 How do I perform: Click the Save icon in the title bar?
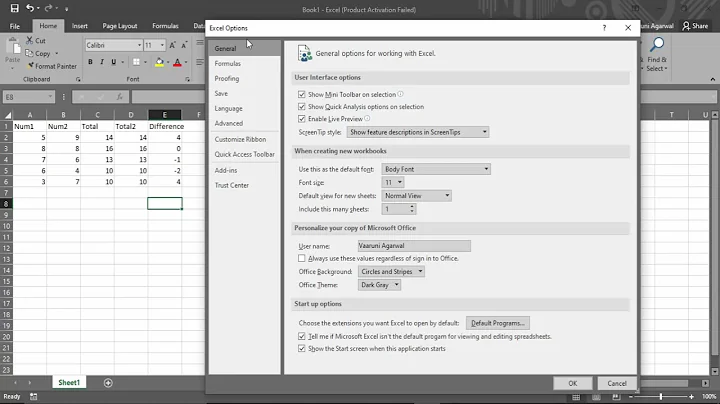(x=14, y=8)
